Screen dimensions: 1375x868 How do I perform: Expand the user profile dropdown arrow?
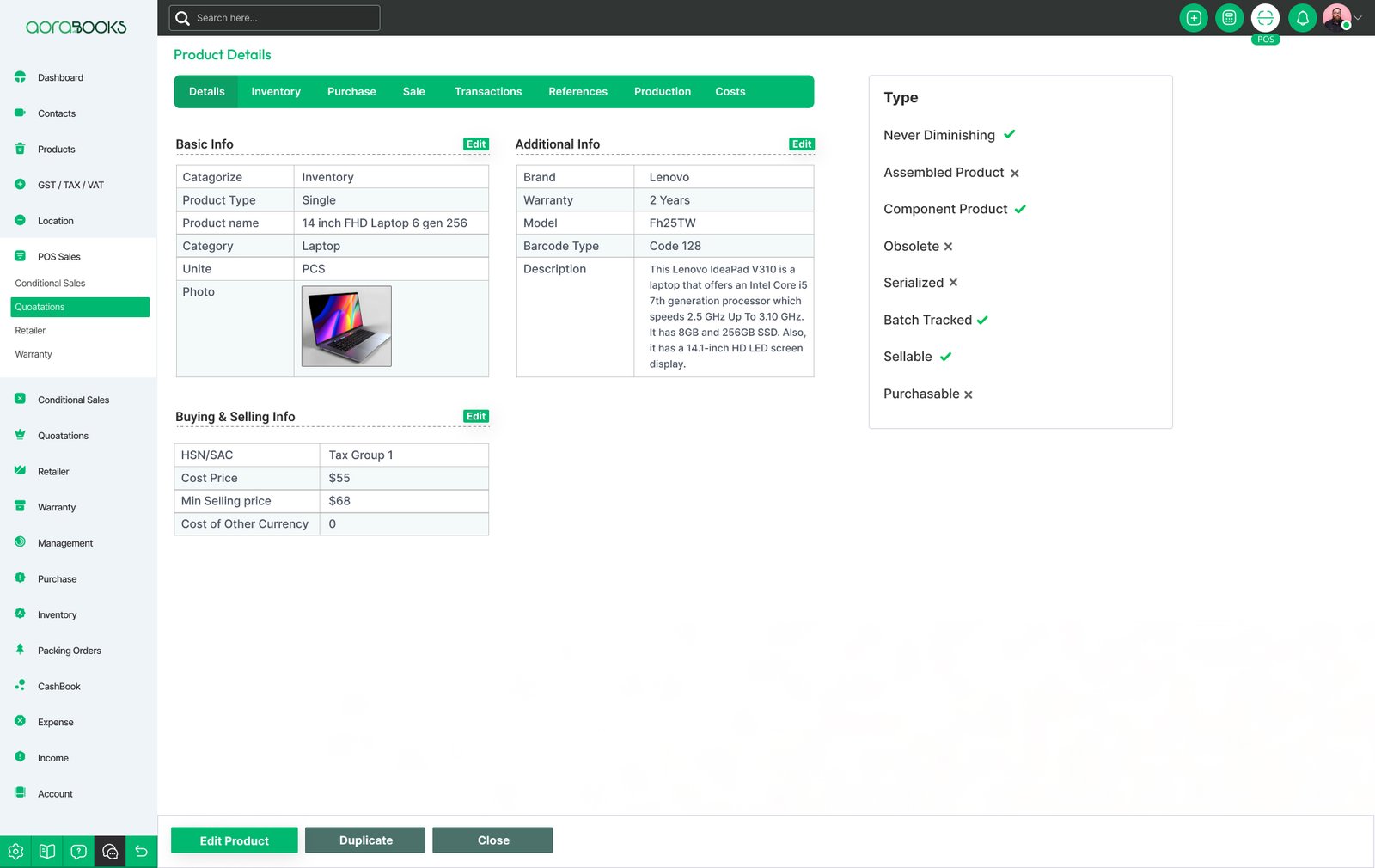[1359, 18]
